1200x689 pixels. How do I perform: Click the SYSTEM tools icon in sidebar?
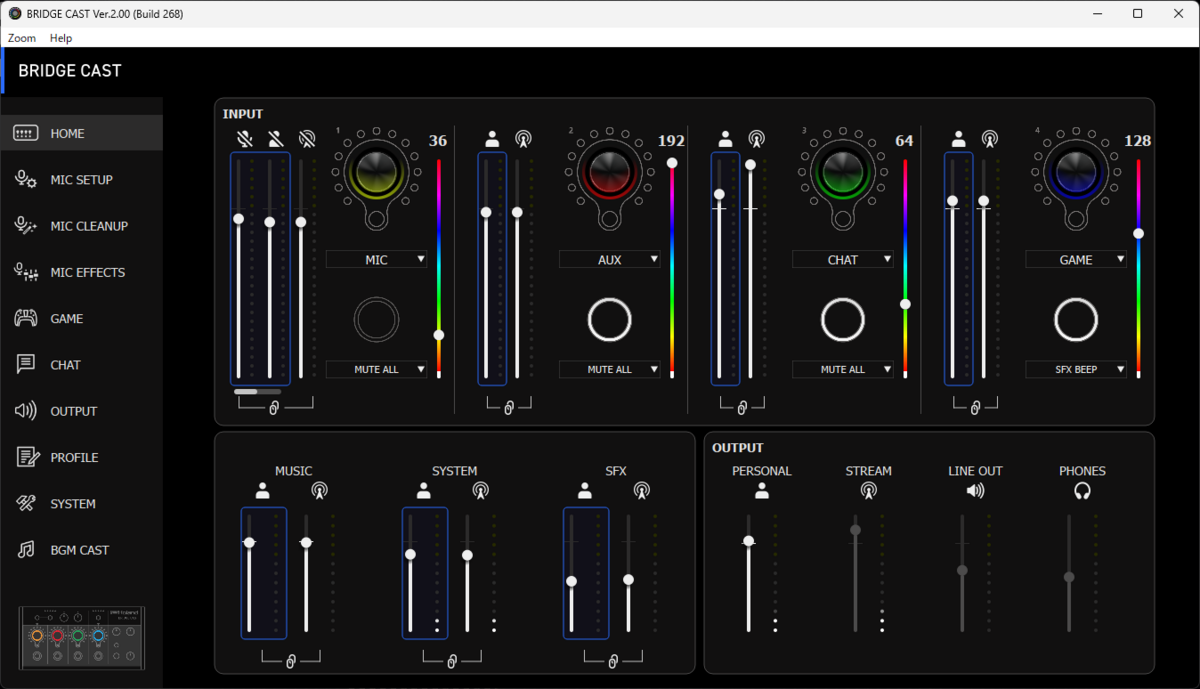tap(26, 504)
